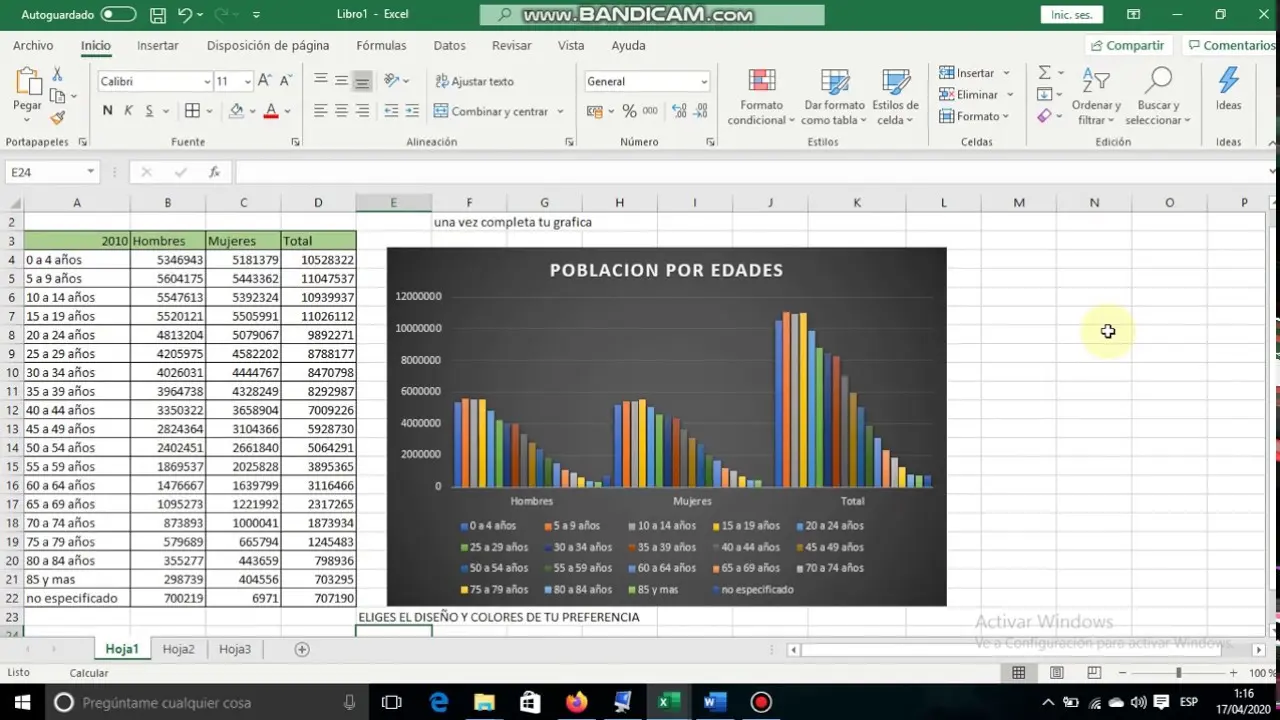Click the AutoSum sigma icon

[1044, 73]
